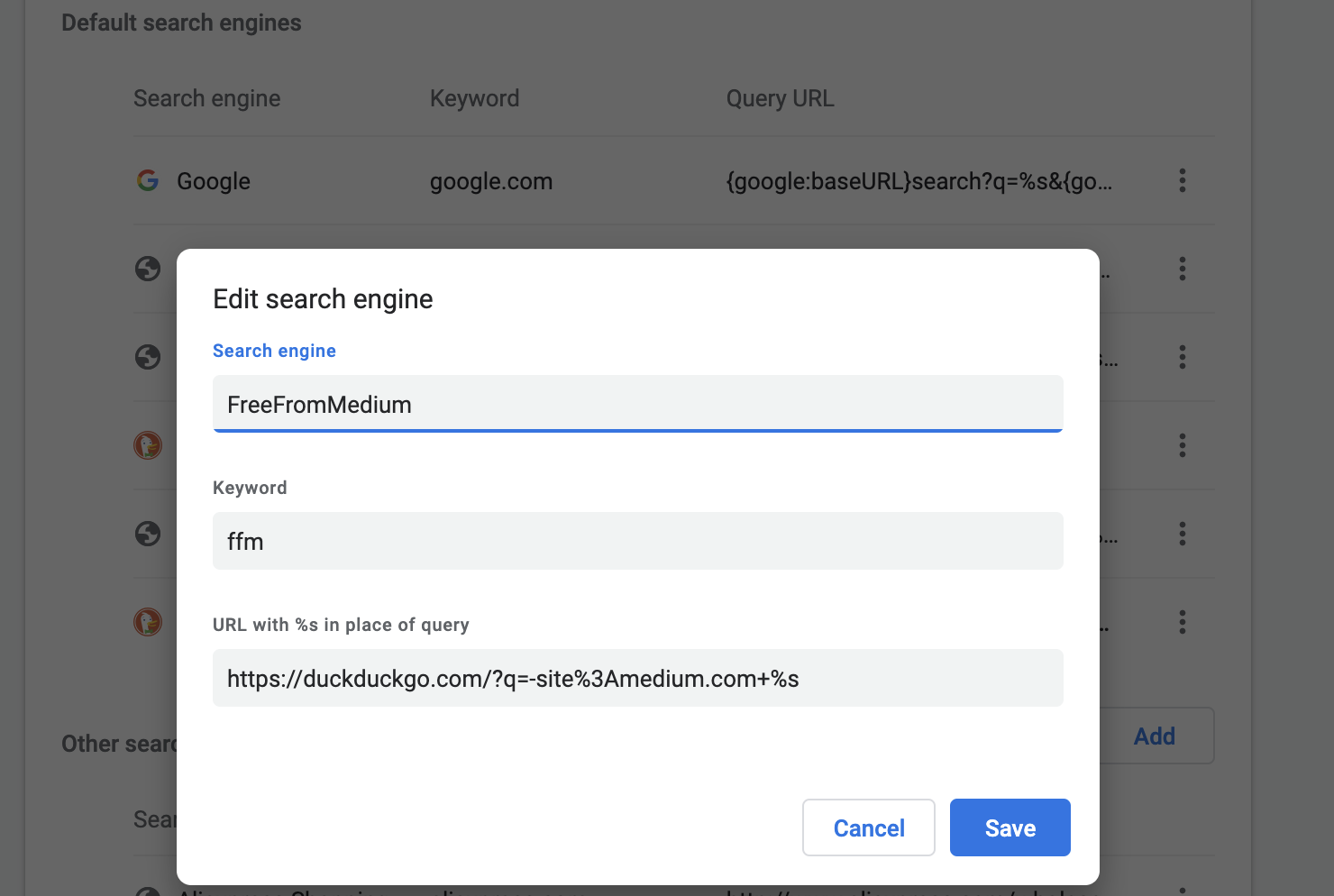Viewport: 1334px width, 896px height.
Task: Click the Default search engines heading
Action: pos(181,23)
